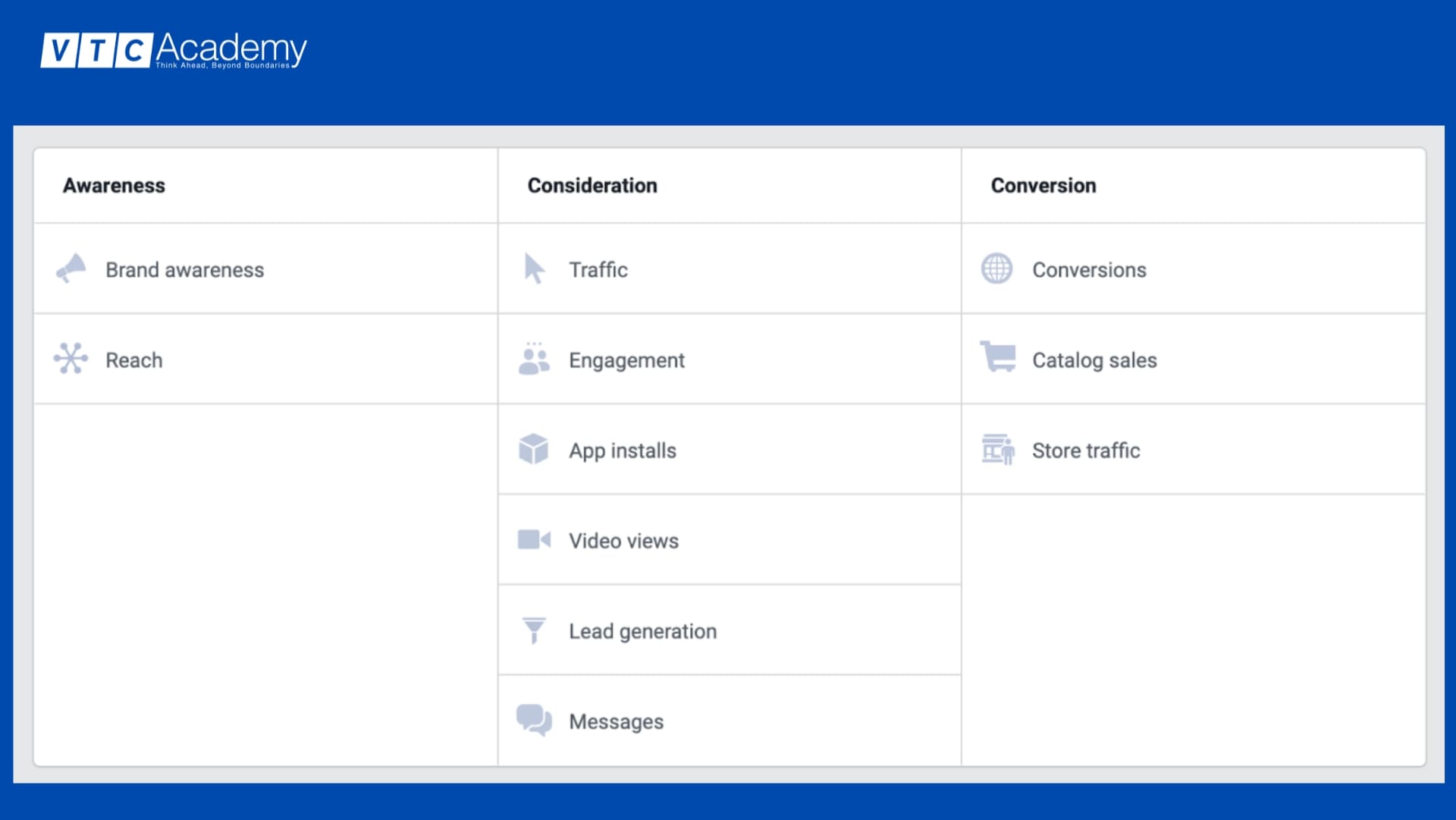Click the Reach network icon
This screenshot has height=820, width=1456.
[x=71, y=359]
